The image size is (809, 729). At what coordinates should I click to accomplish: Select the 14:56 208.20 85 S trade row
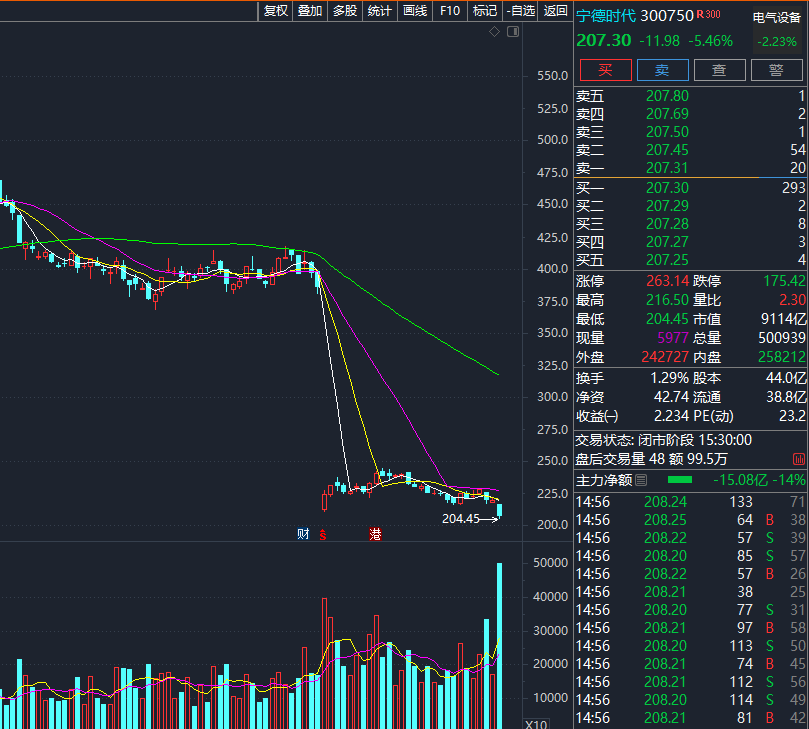point(690,556)
